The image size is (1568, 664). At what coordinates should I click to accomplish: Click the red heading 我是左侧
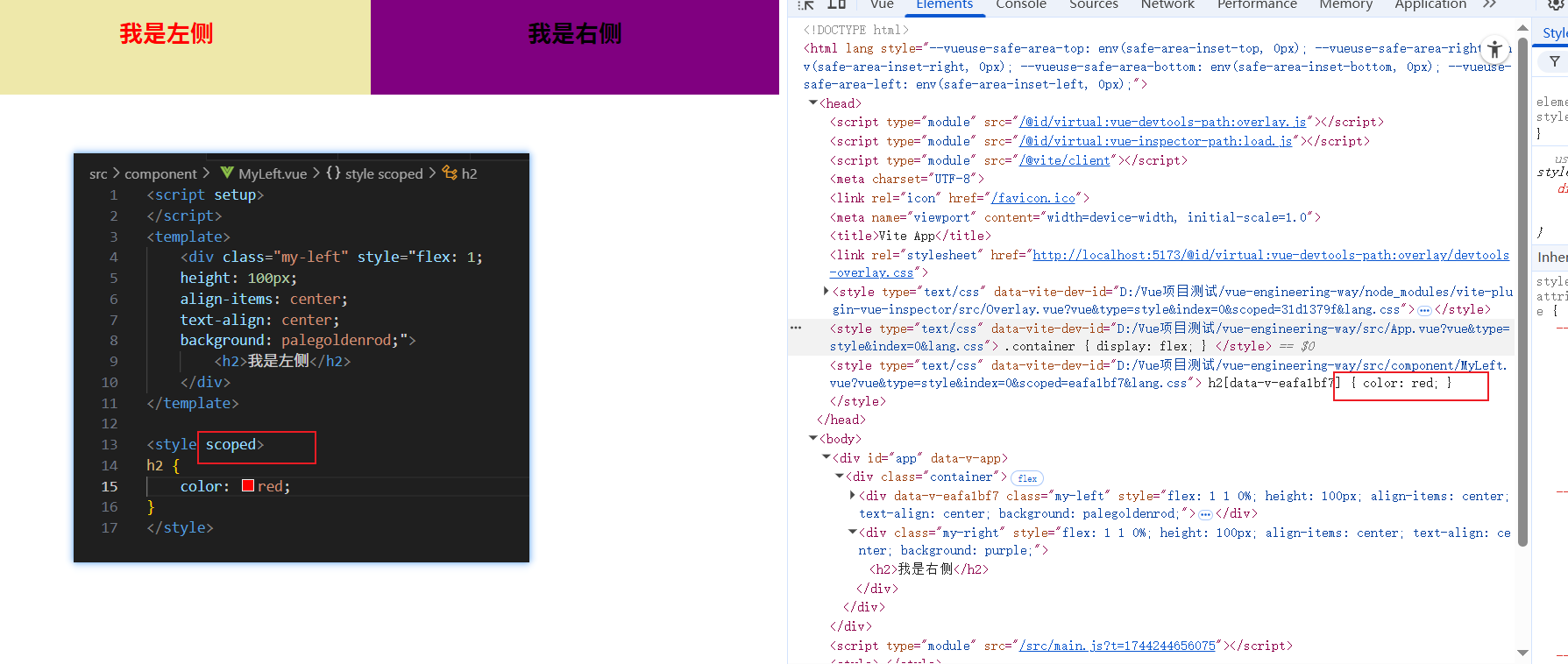tap(167, 34)
